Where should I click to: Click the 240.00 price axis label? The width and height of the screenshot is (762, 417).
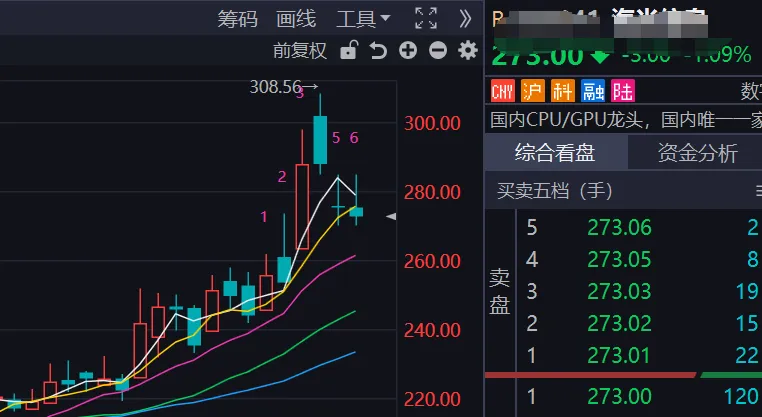pos(432,330)
